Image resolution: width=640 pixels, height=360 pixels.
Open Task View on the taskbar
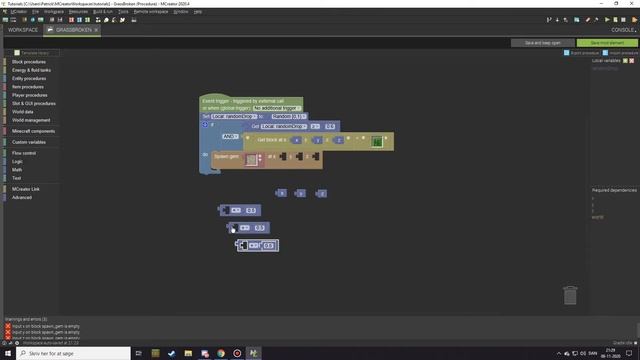(x=138, y=353)
